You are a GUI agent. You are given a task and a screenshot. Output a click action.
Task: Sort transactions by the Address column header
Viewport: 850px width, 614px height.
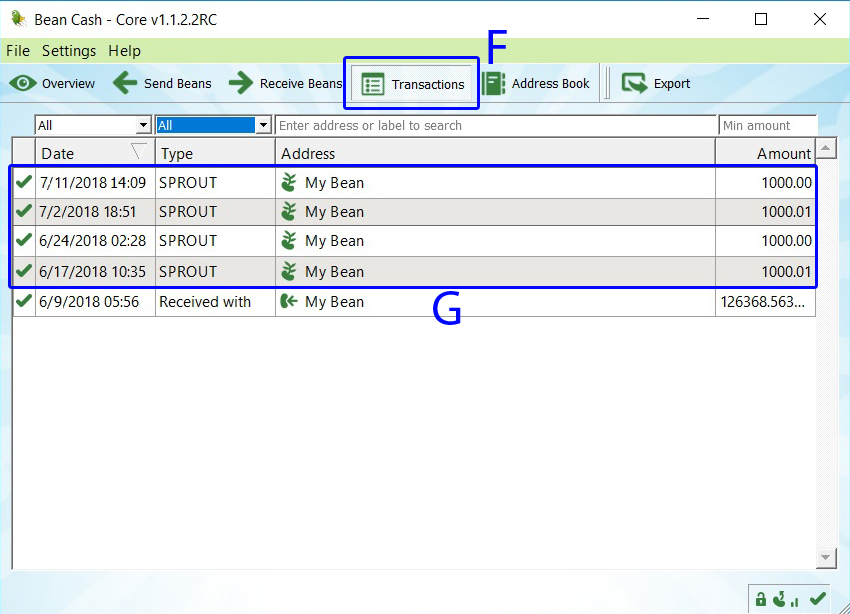495,153
